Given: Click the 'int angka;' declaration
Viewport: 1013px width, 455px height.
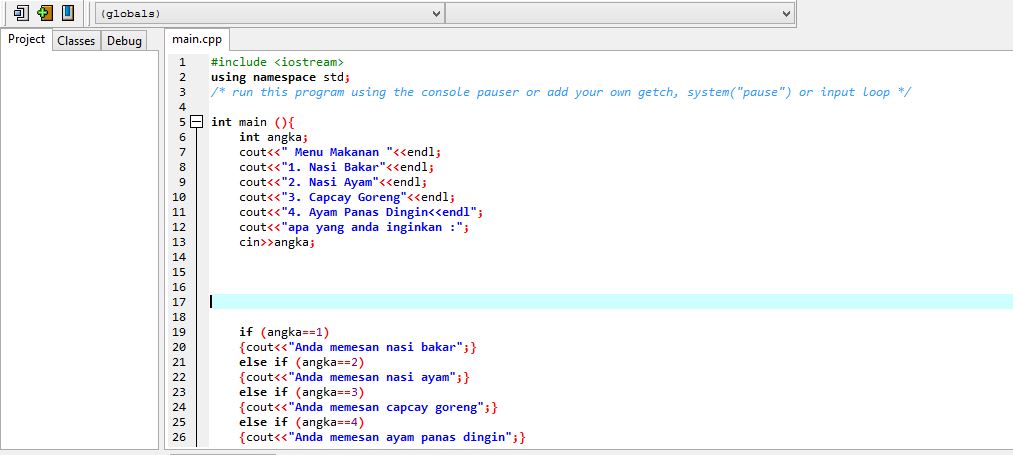Looking at the screenshot, I should tap(274, 137).
